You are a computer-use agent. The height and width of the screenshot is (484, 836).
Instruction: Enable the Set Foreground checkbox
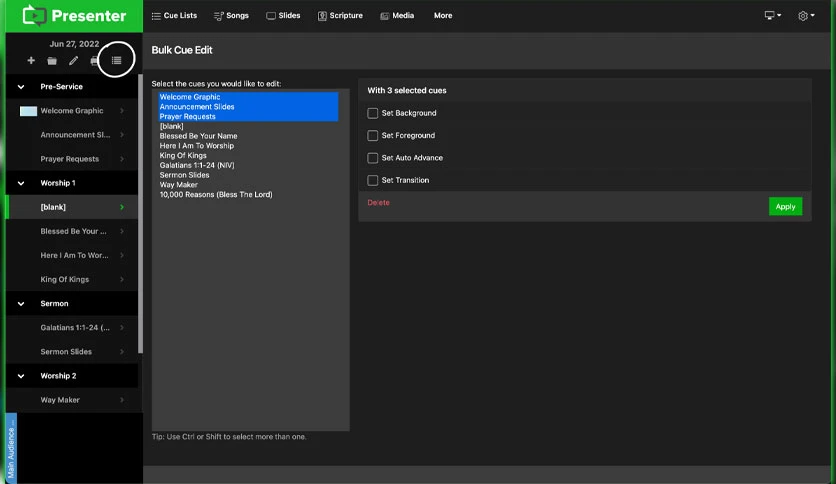(x=373, y=135)
